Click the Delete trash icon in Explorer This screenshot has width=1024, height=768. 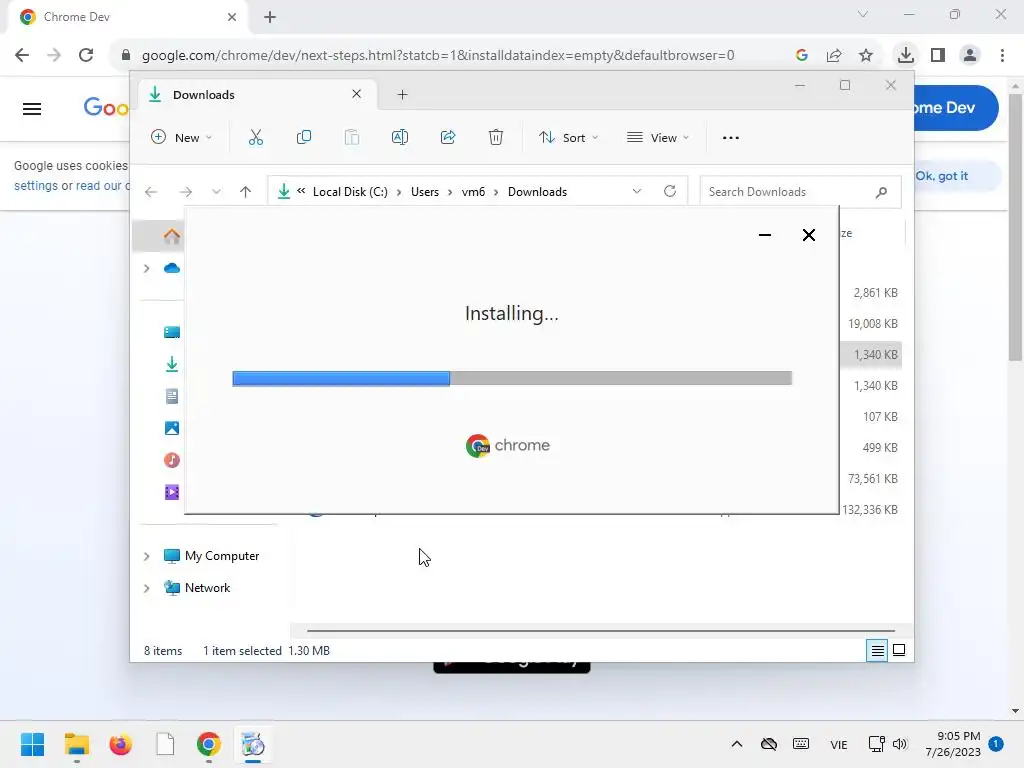(496, 137)
